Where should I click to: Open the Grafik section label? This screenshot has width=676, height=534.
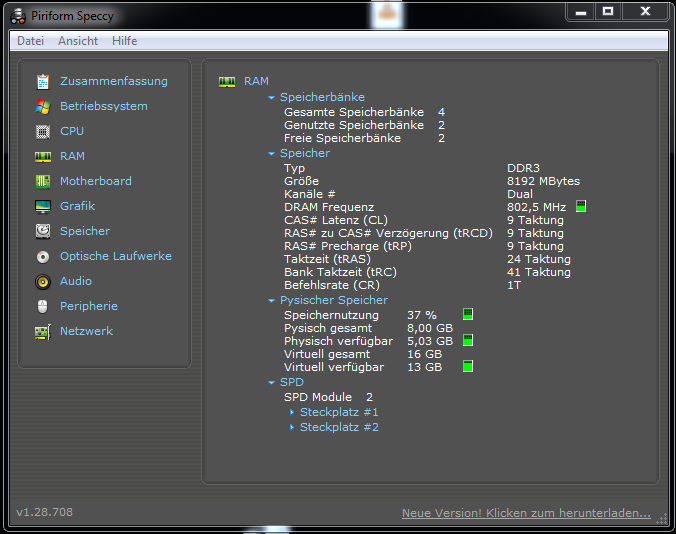click(x=78, y=206)
